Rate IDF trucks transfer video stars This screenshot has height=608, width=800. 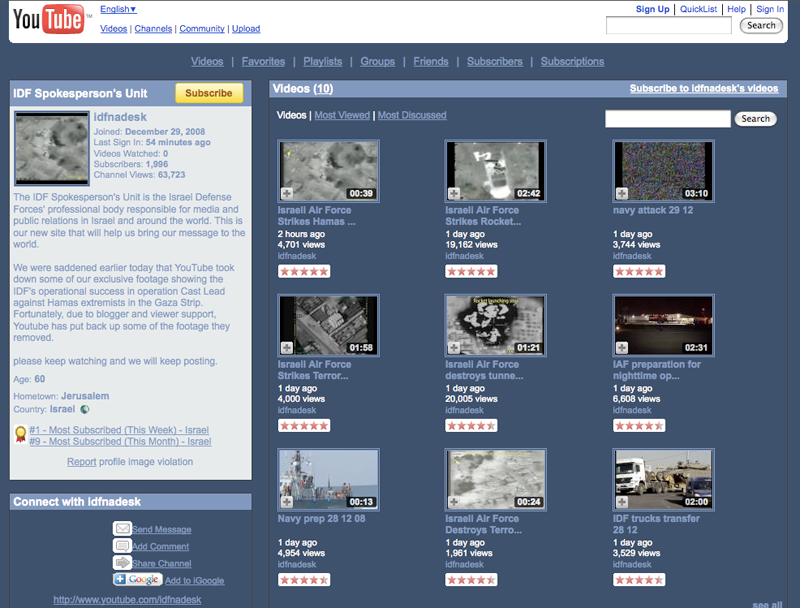pos(639,580)
